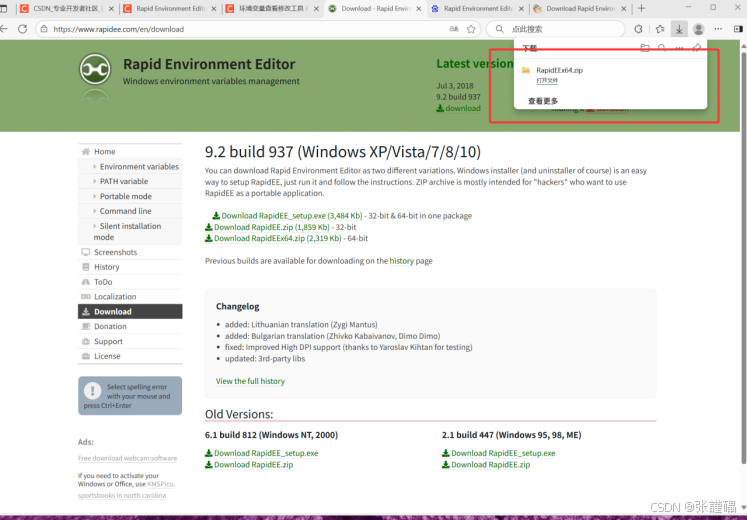Viewport: 747px width, 520px height.
Task: Click View the full history
Action: [250, 381]
